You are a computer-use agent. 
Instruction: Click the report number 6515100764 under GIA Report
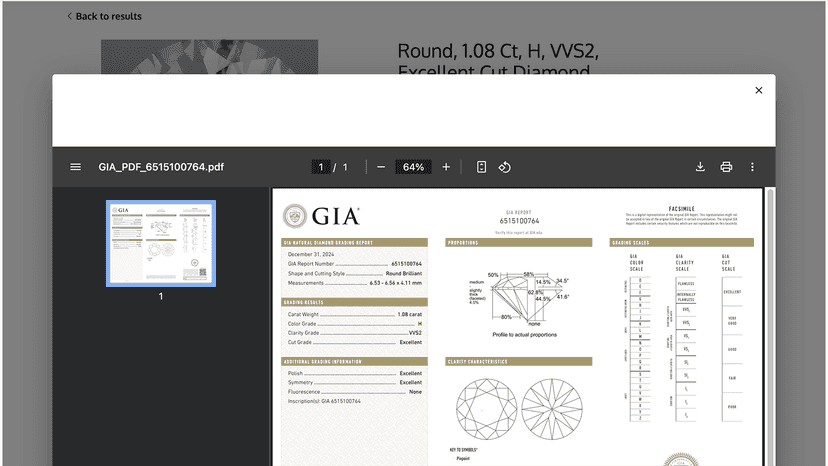519,221
